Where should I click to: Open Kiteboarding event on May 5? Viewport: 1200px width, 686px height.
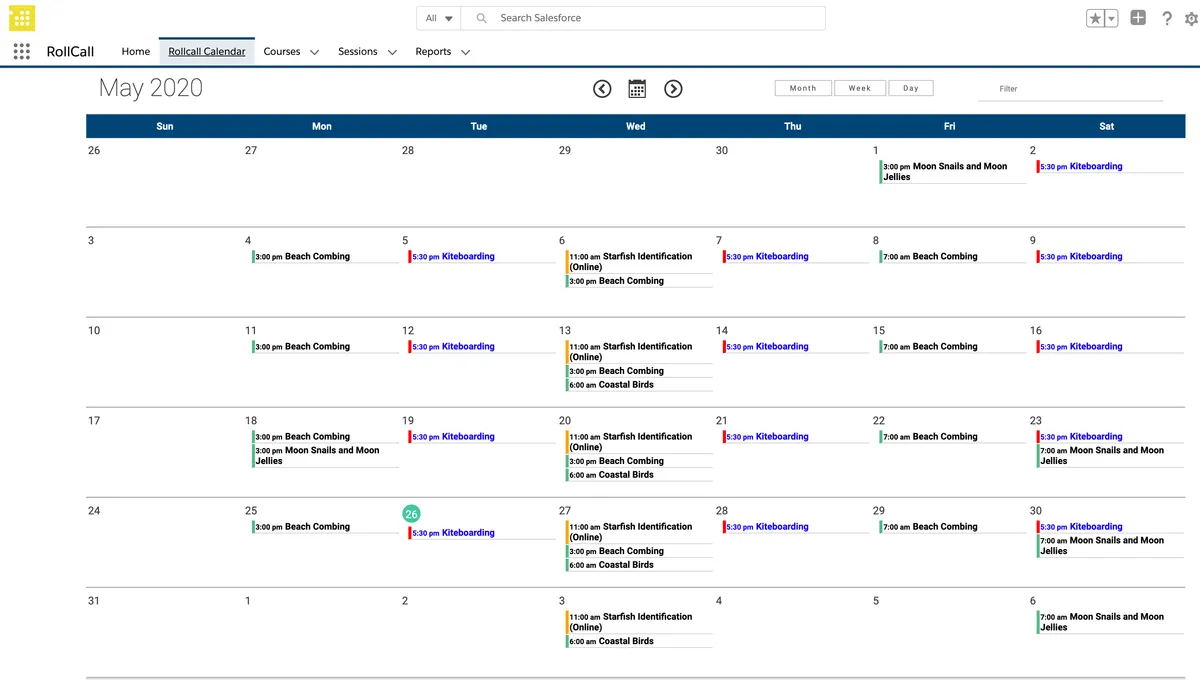click(482, 257)
